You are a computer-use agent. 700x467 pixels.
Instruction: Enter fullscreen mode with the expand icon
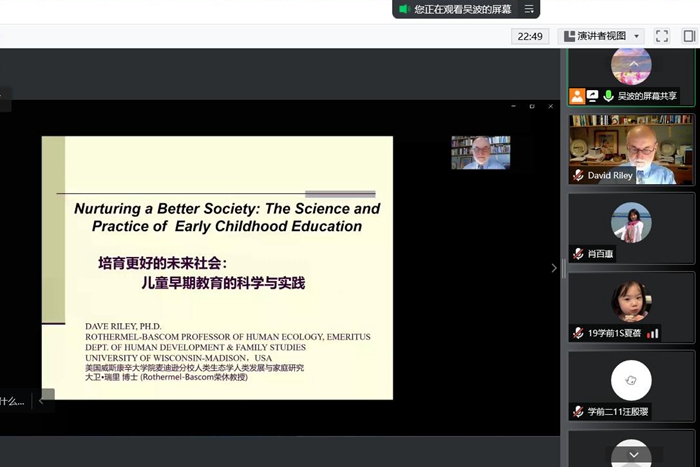(662, 36)
